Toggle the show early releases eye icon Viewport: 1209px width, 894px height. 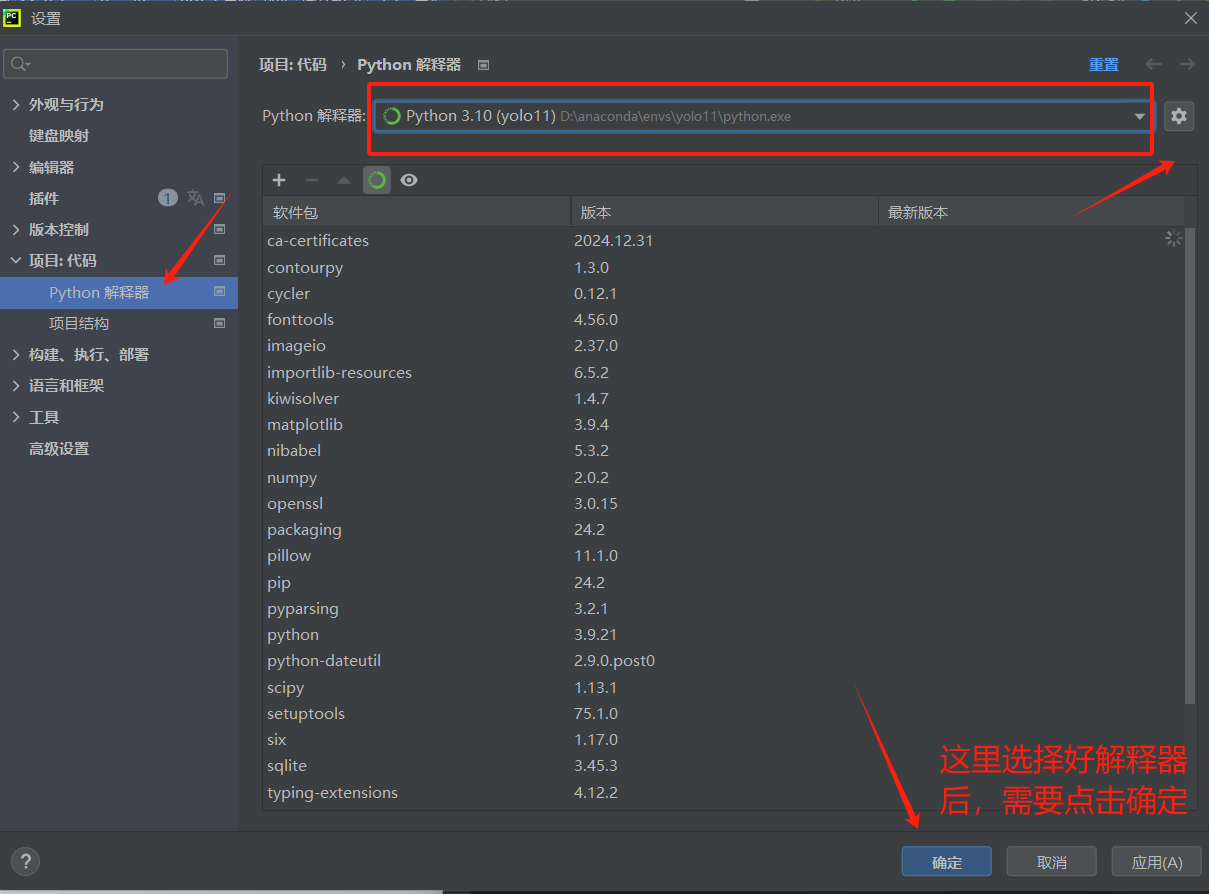coord(409,180)
